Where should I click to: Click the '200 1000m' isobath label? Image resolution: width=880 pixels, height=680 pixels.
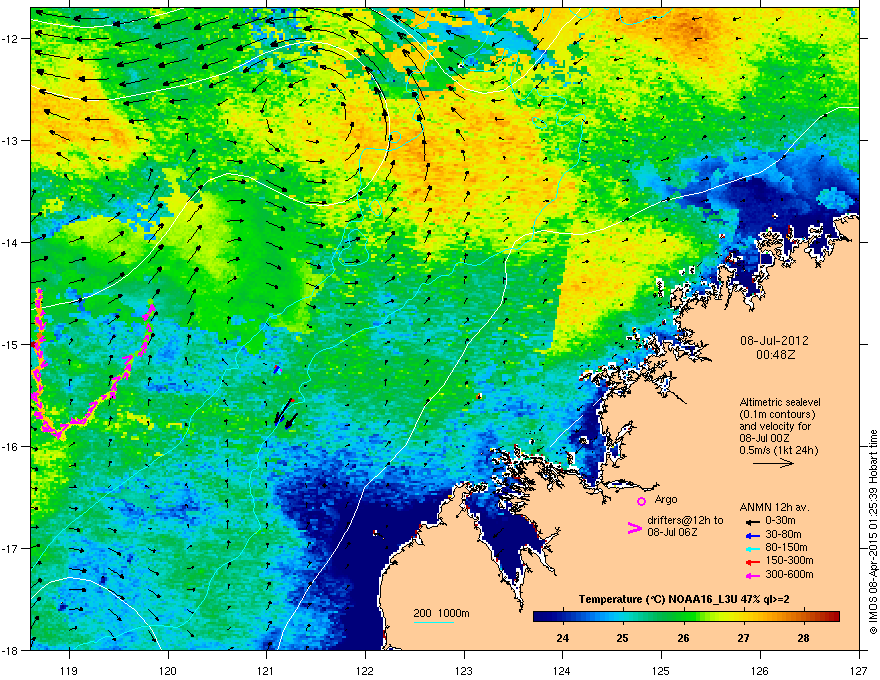pos(441,613)
